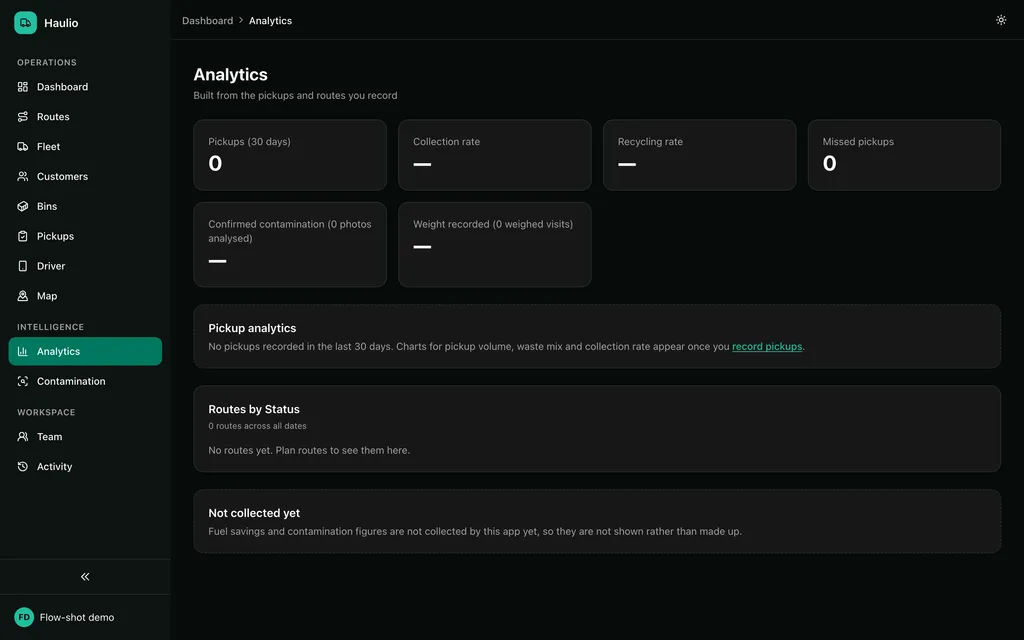Collapse the sidebar with double chevron
The height and width of the screenshot is (640, 1024).
[85, 577]
